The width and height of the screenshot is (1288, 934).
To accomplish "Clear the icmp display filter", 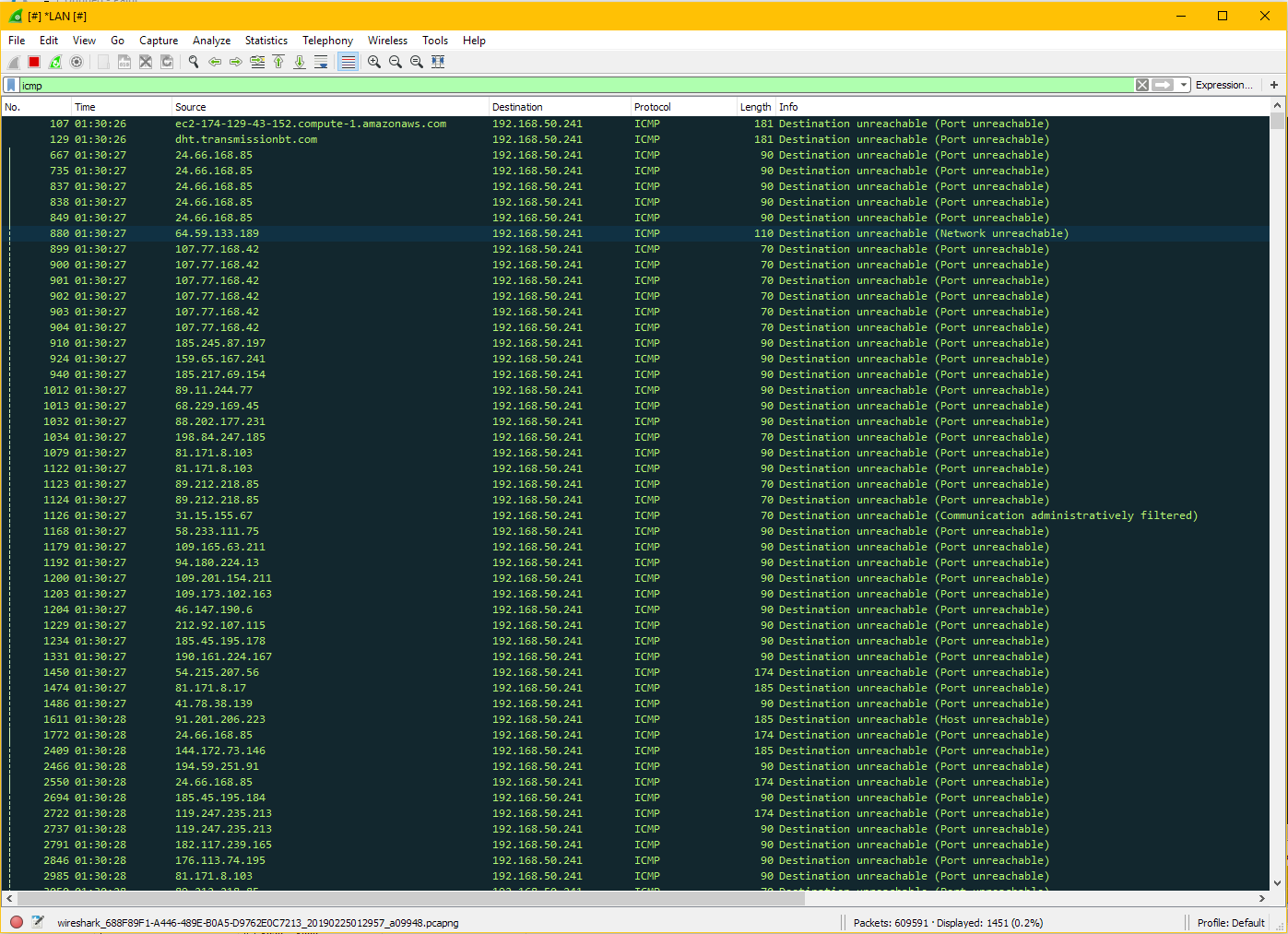I will (x=1142, y=85).
